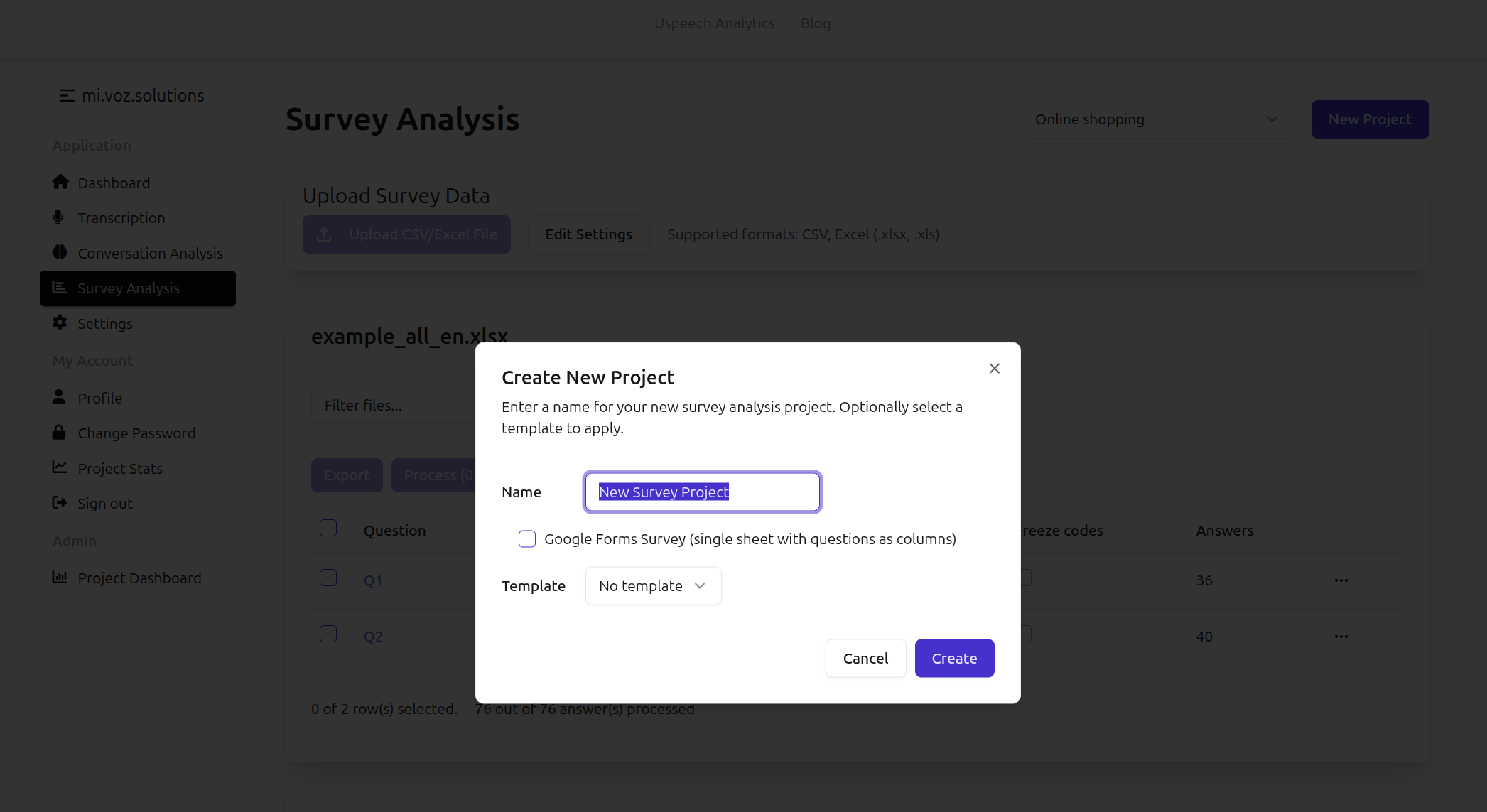Go to the Blog page
Viewport: 1487px width, 812px height.
click(x=815, y=23)
